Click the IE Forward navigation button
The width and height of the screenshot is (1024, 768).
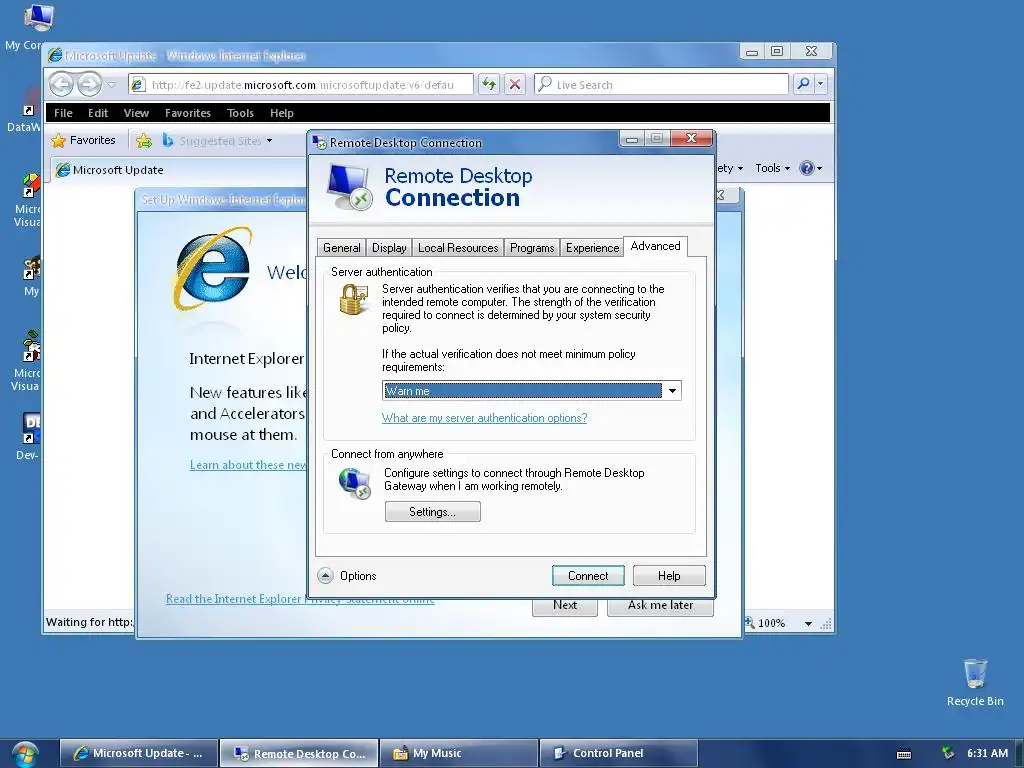click(89, 84)
